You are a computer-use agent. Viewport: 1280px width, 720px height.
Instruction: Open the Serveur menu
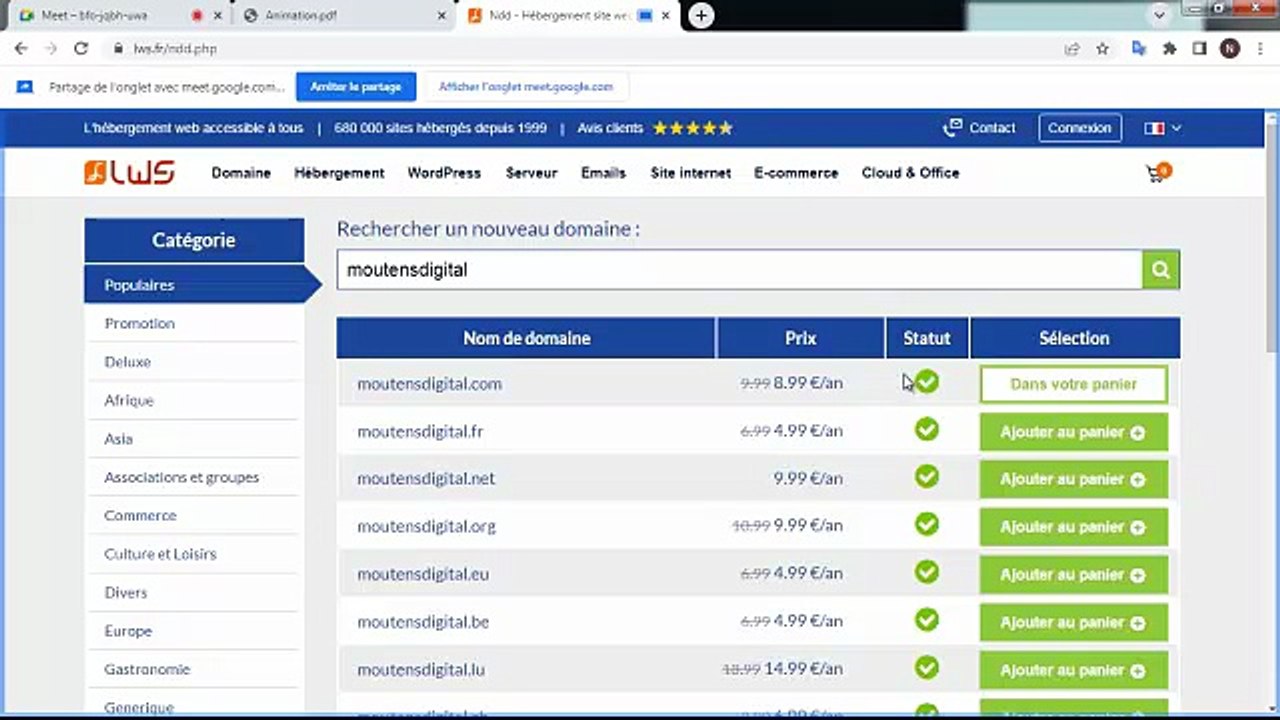pyautogui.click(x=531, y=173)
